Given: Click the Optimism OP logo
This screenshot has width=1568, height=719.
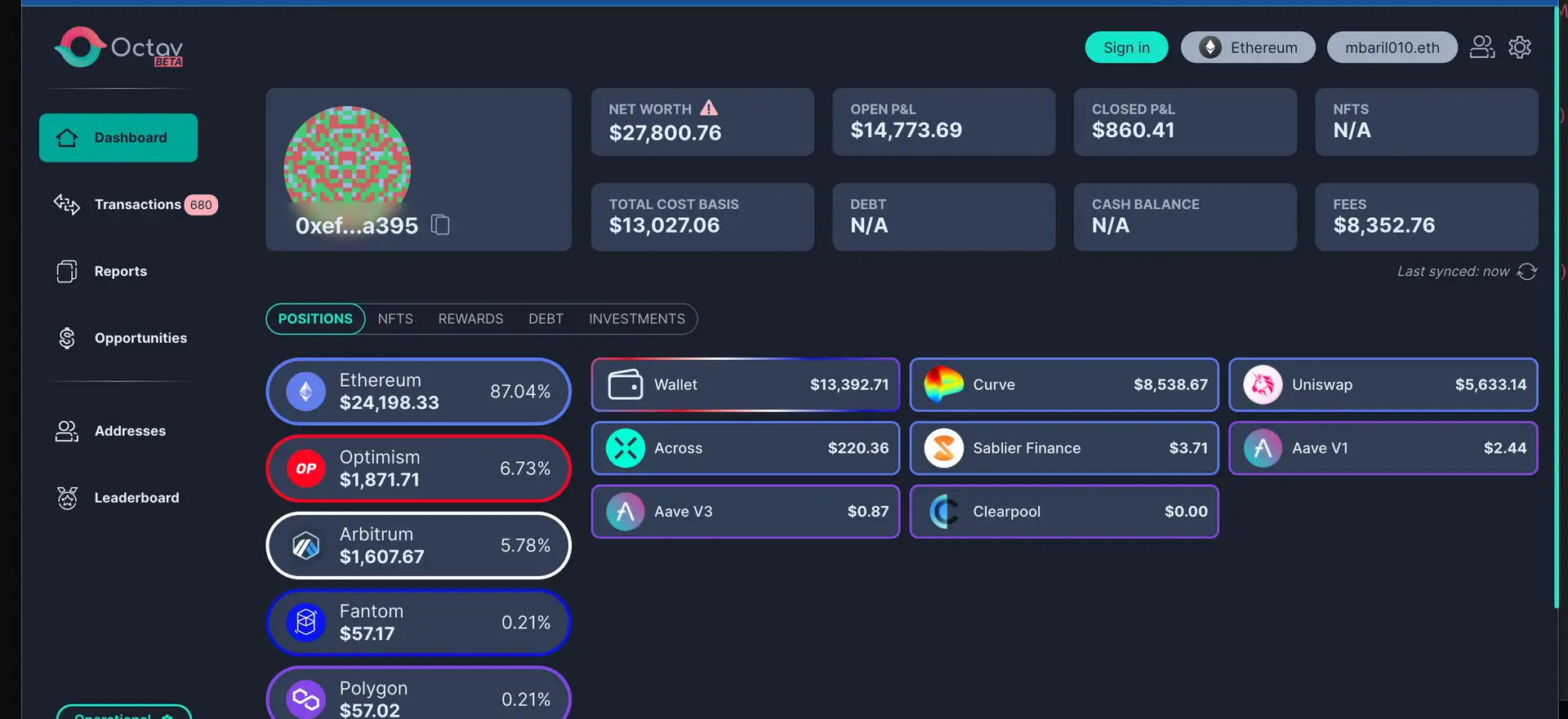Looking at the screenshot, I should click(x=306, y=468).
